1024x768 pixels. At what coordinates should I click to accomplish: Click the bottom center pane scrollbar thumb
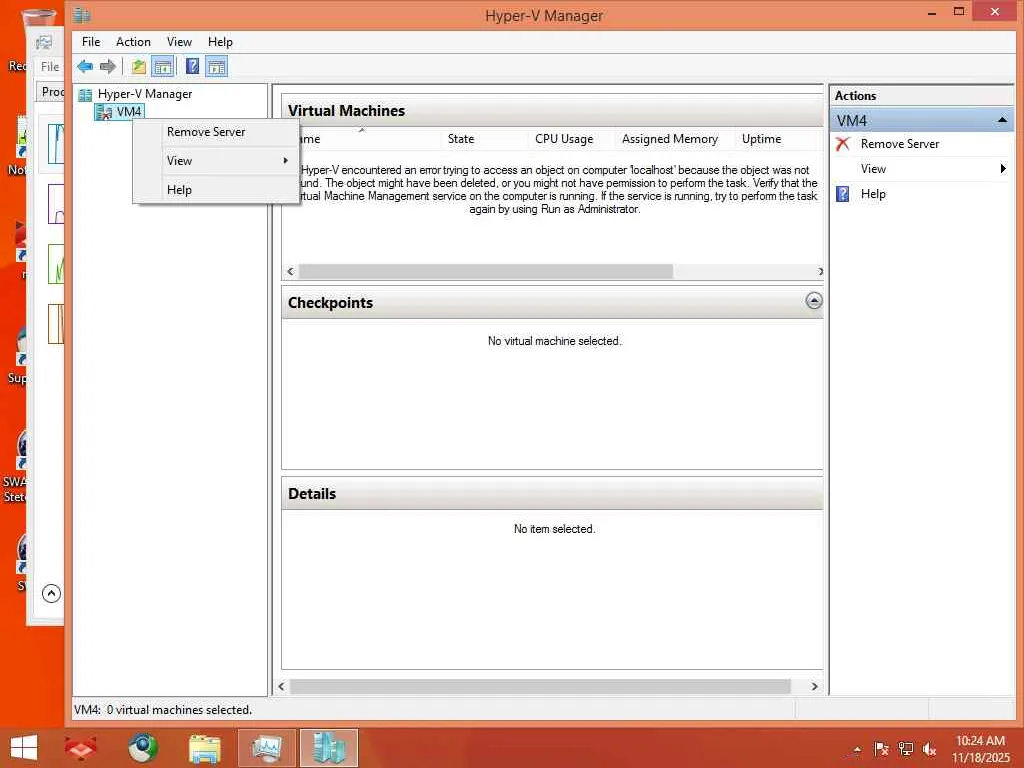click(540, 686)
